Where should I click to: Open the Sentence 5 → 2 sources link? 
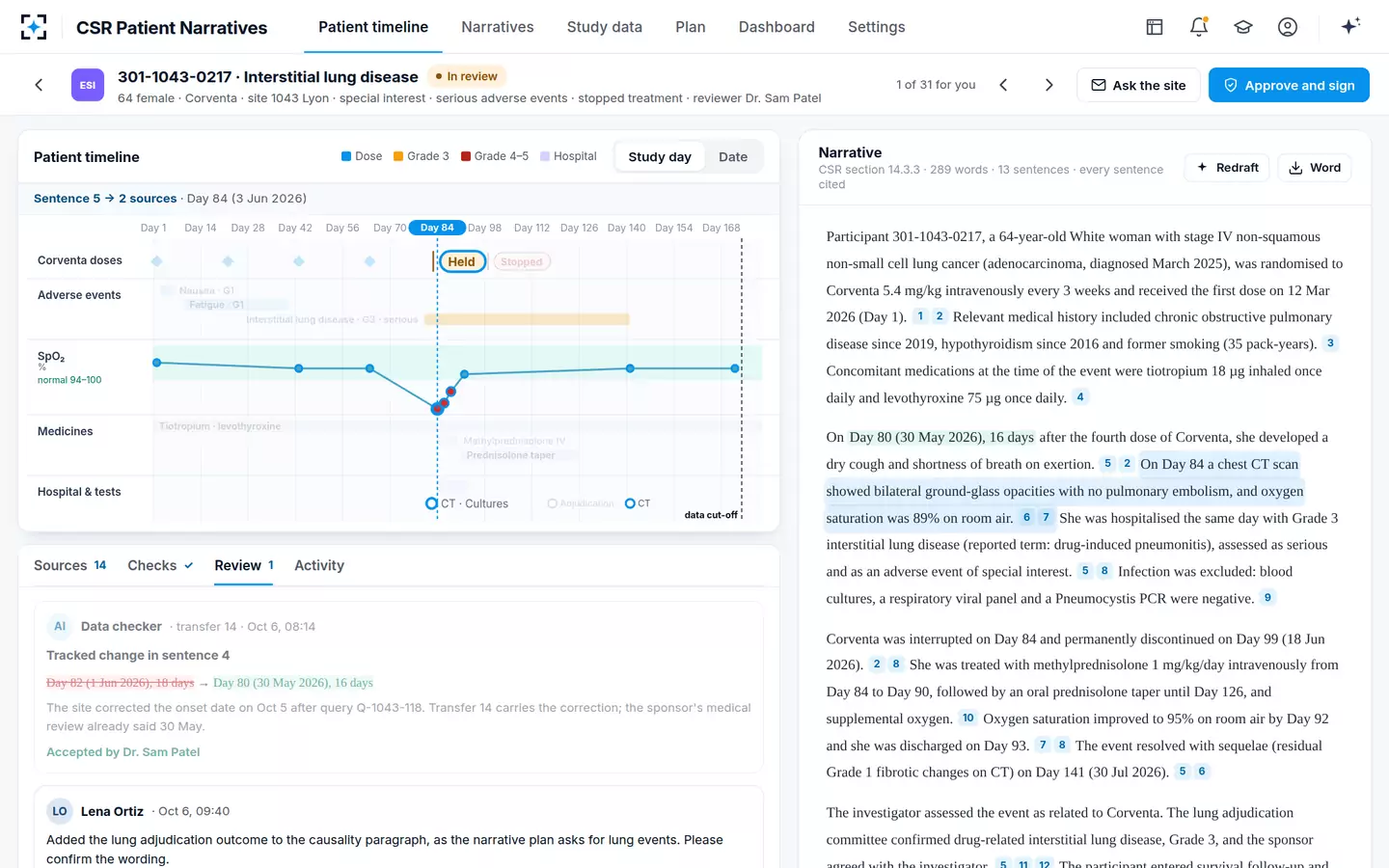click(x=105, y=199)
